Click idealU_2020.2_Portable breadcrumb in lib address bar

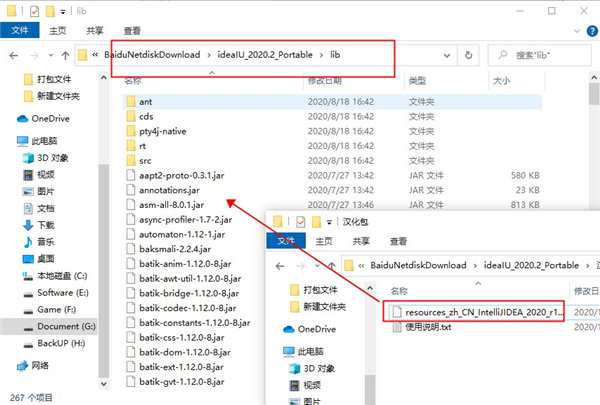tap(265, 55)
